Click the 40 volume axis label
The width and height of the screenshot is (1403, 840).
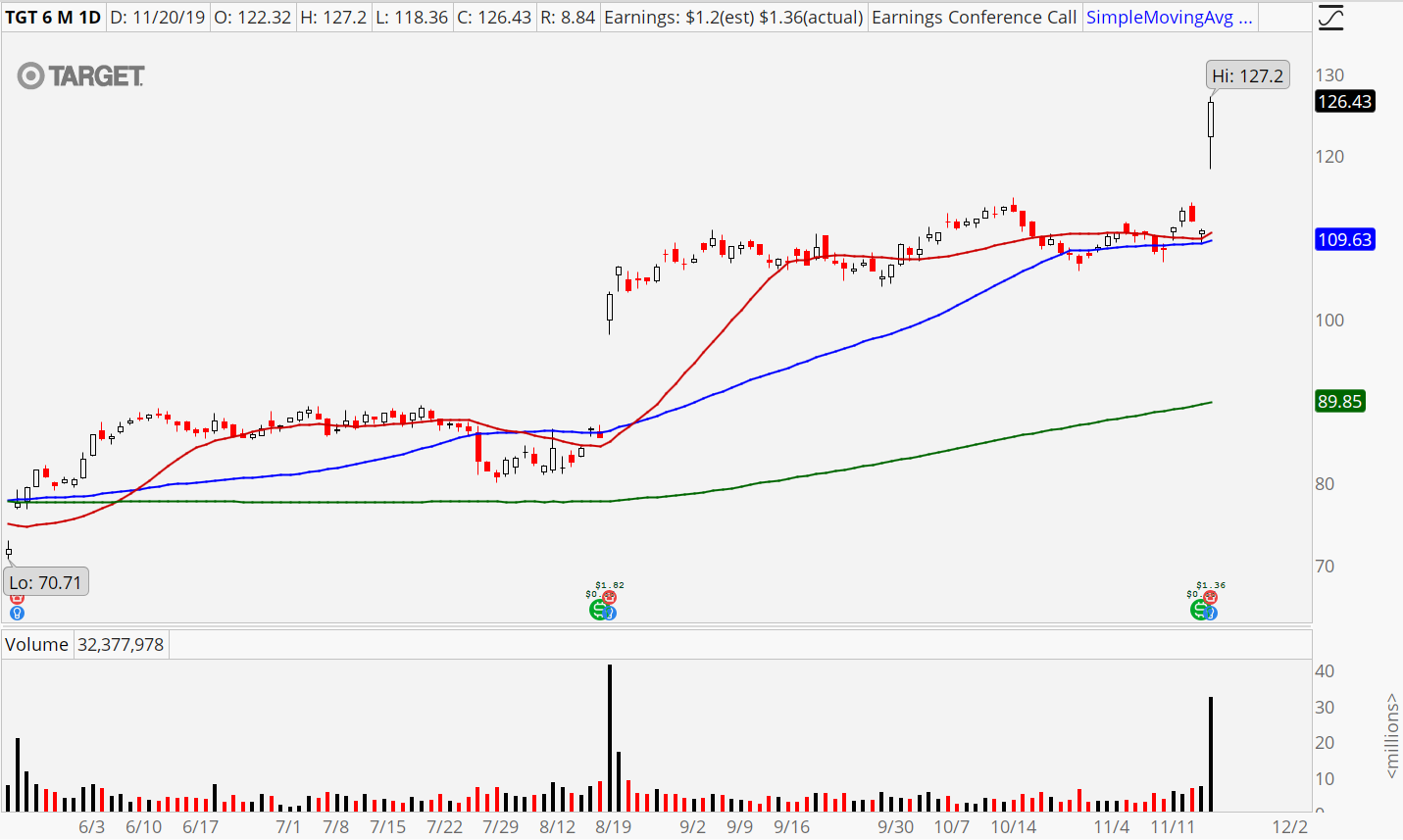pos(1325,671)
